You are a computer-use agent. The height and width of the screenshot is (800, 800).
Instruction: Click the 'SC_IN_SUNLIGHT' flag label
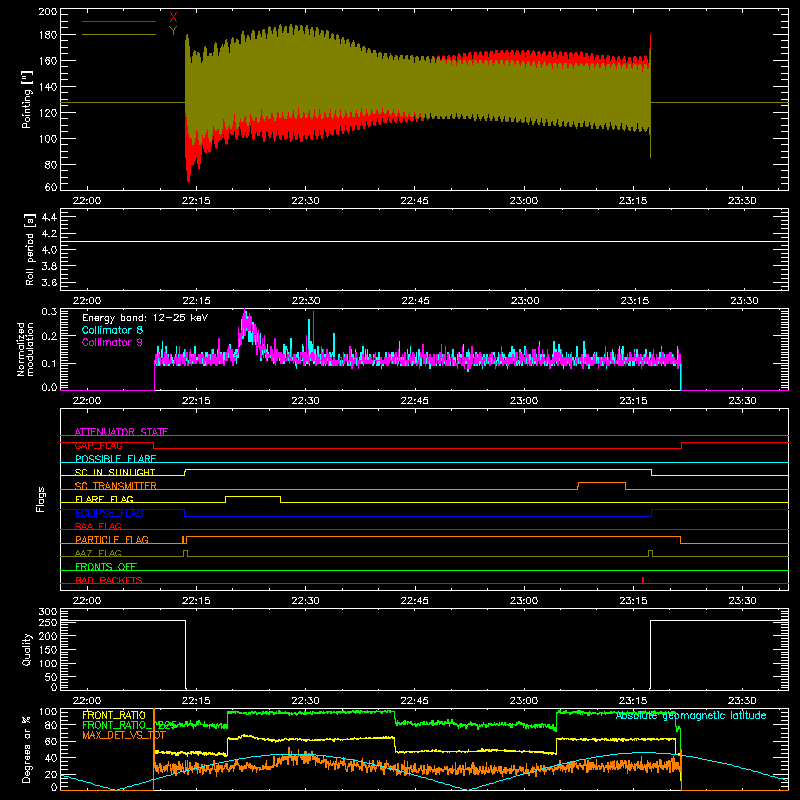(x=115, y=472)
